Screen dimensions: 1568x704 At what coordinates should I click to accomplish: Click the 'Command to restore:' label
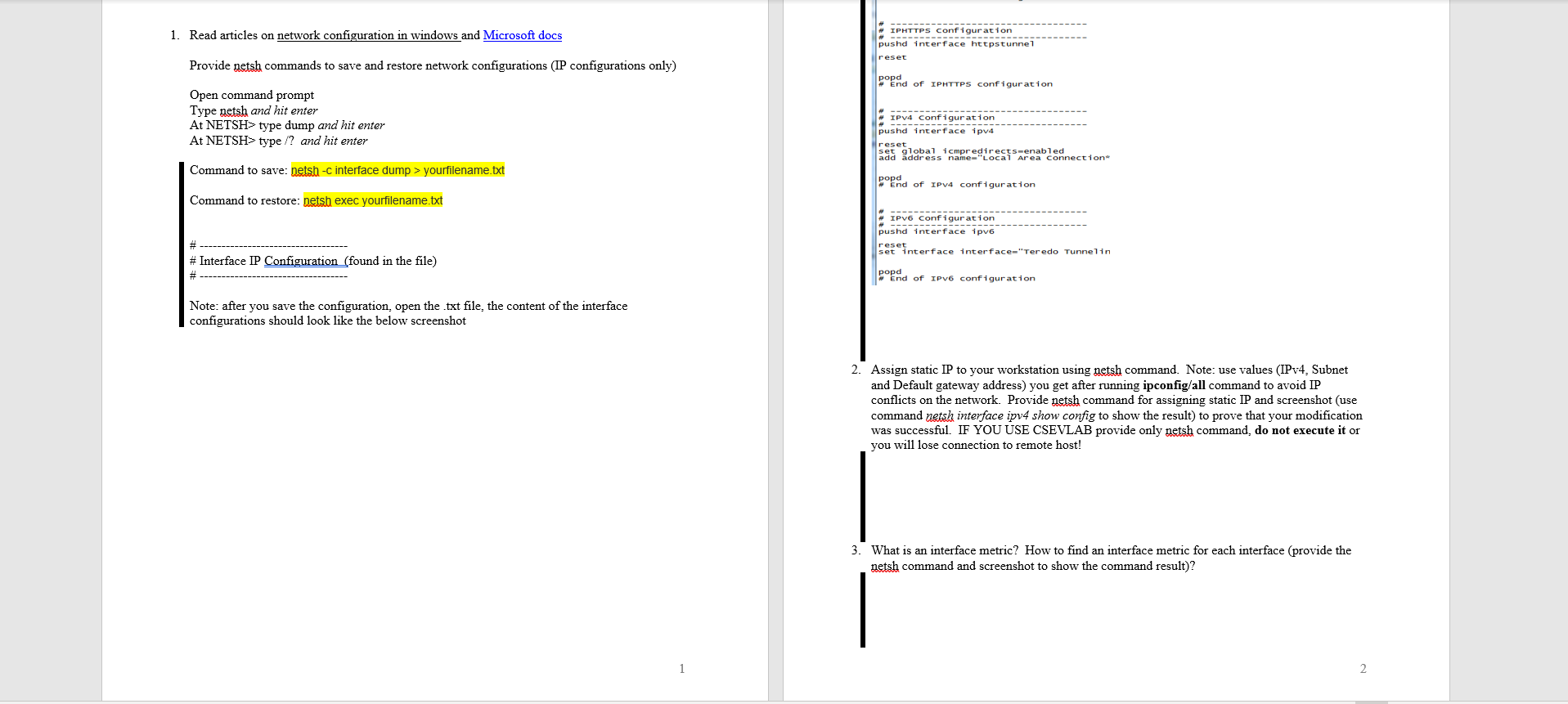245,200
